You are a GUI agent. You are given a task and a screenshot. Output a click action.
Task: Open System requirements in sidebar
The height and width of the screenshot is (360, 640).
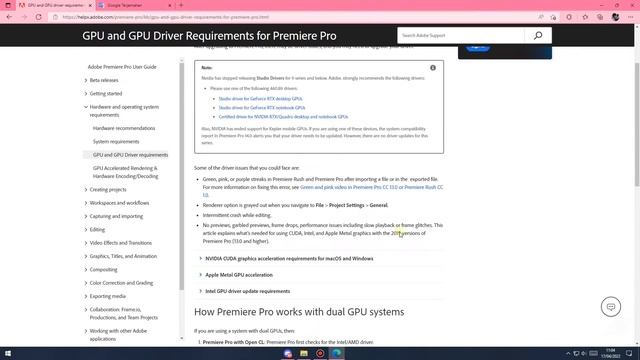tap(116, 142)
